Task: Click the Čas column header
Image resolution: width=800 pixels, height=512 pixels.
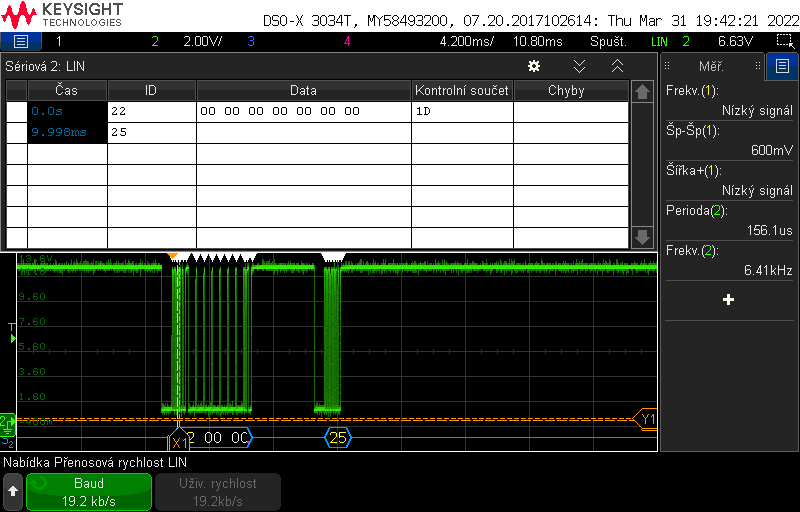Action: pos(67,90)
